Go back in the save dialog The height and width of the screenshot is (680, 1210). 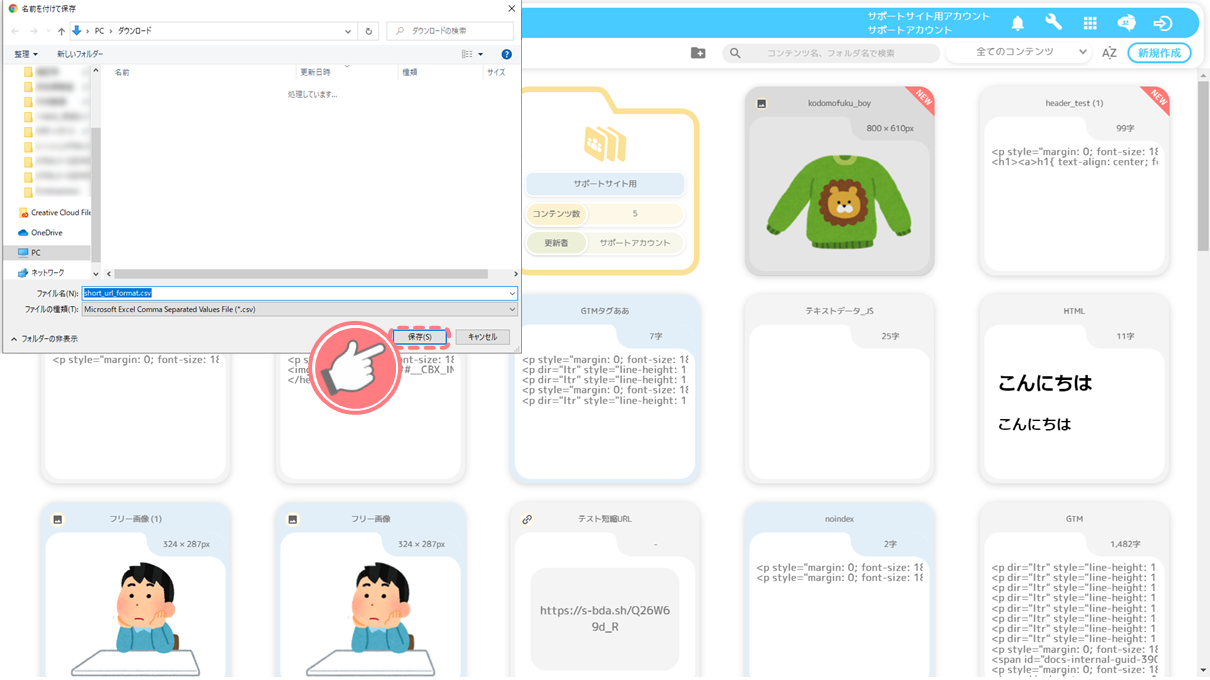click(x=14, y=31)
